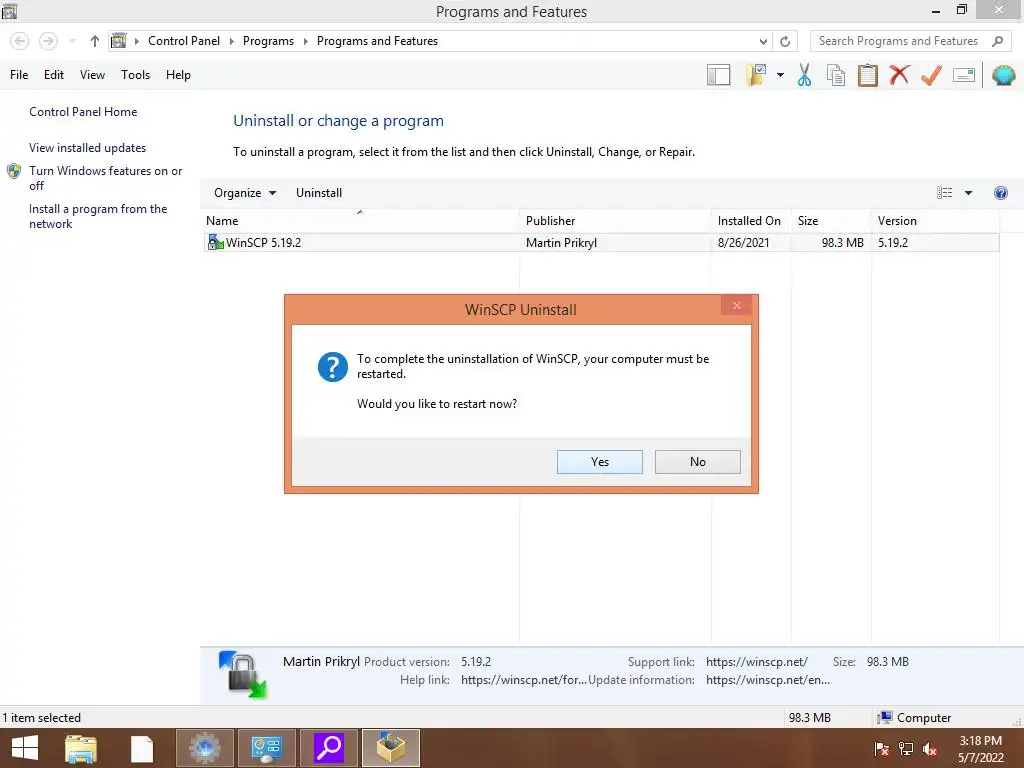The image size is (1024, 768).
Task: Click the WinSCP padlock icon in details pane
Action: click(x=244, y=675)
